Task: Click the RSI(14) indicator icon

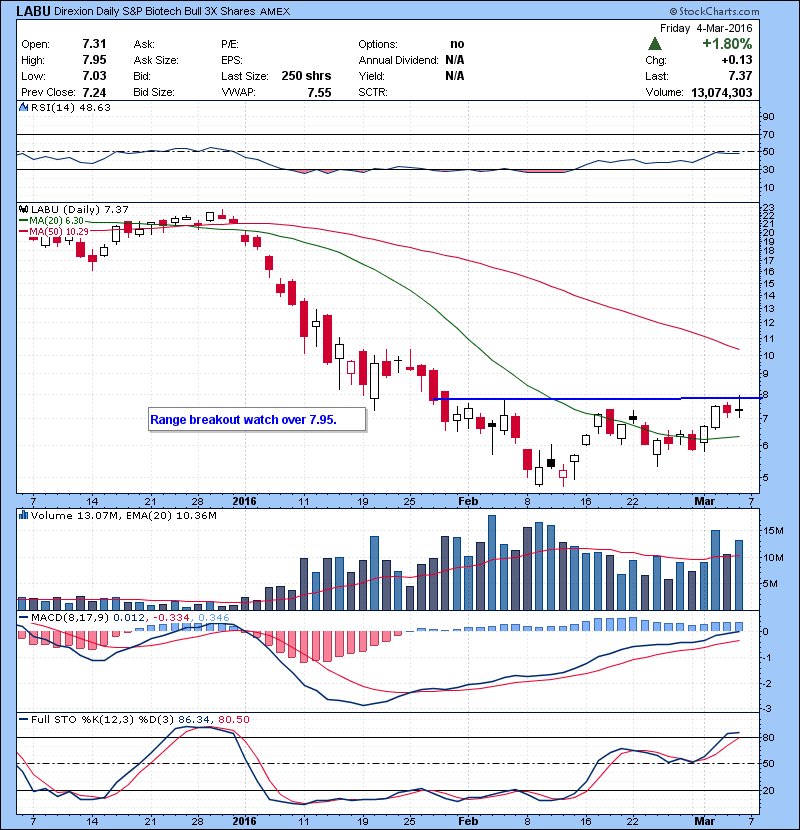Action: click(23, 107)
